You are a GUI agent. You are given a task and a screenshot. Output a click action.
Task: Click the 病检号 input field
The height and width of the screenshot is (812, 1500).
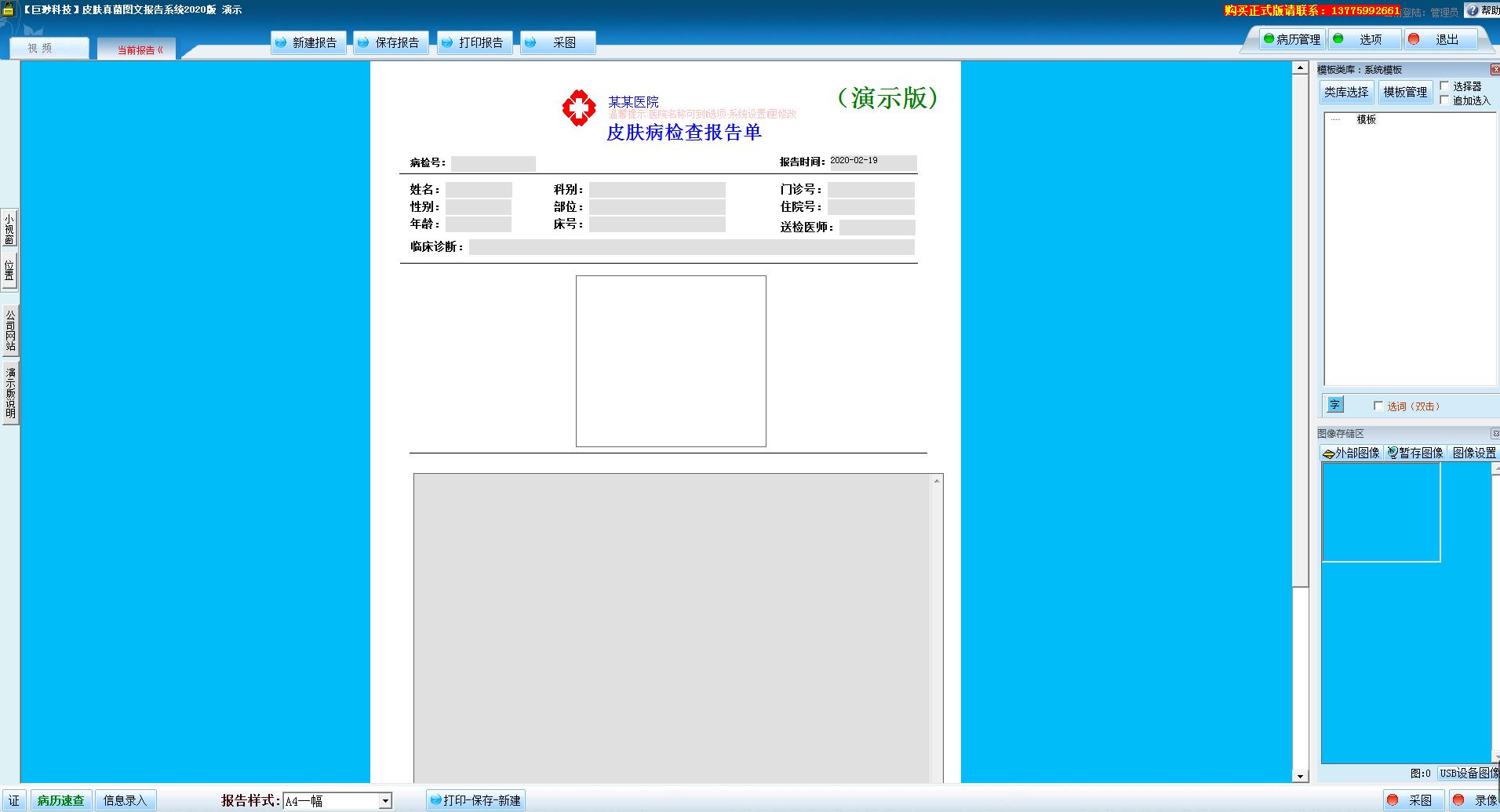[493, 163]
